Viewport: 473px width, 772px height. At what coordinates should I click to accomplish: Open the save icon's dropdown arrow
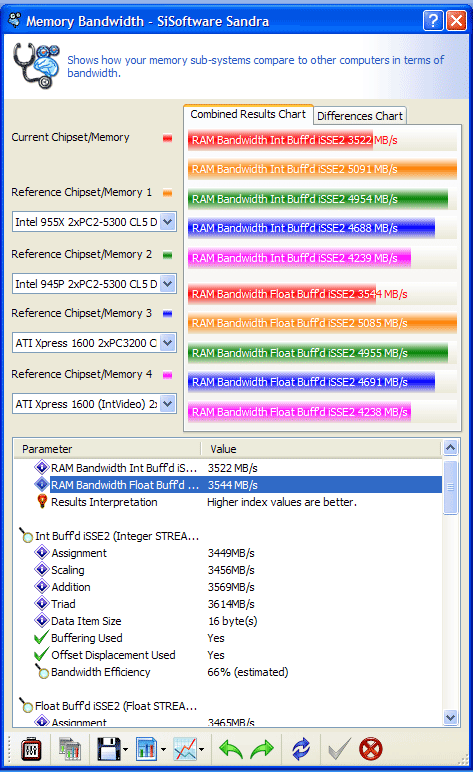125,750
